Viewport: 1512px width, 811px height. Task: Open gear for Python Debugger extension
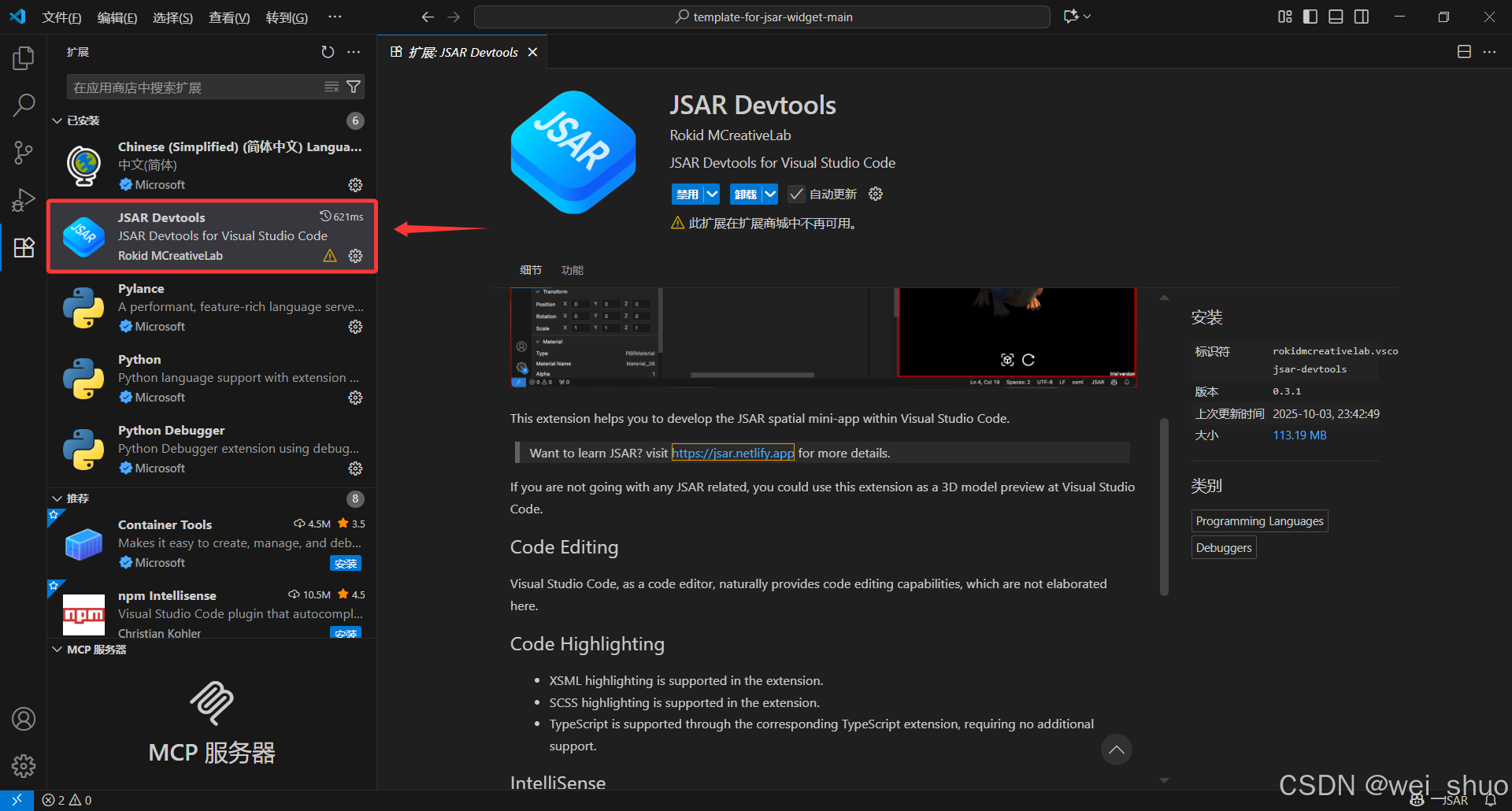[x=355, y=468]
